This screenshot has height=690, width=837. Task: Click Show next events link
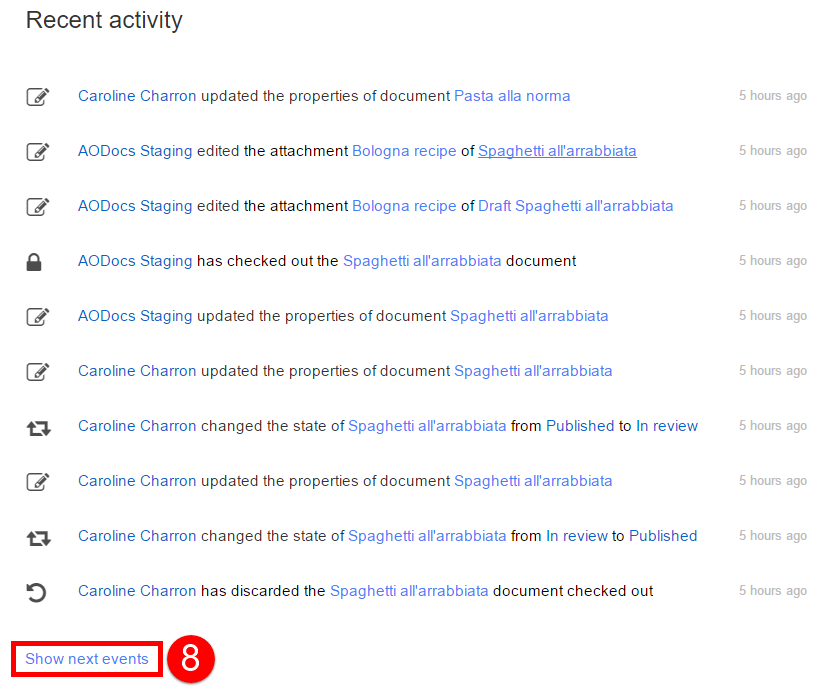87,659
